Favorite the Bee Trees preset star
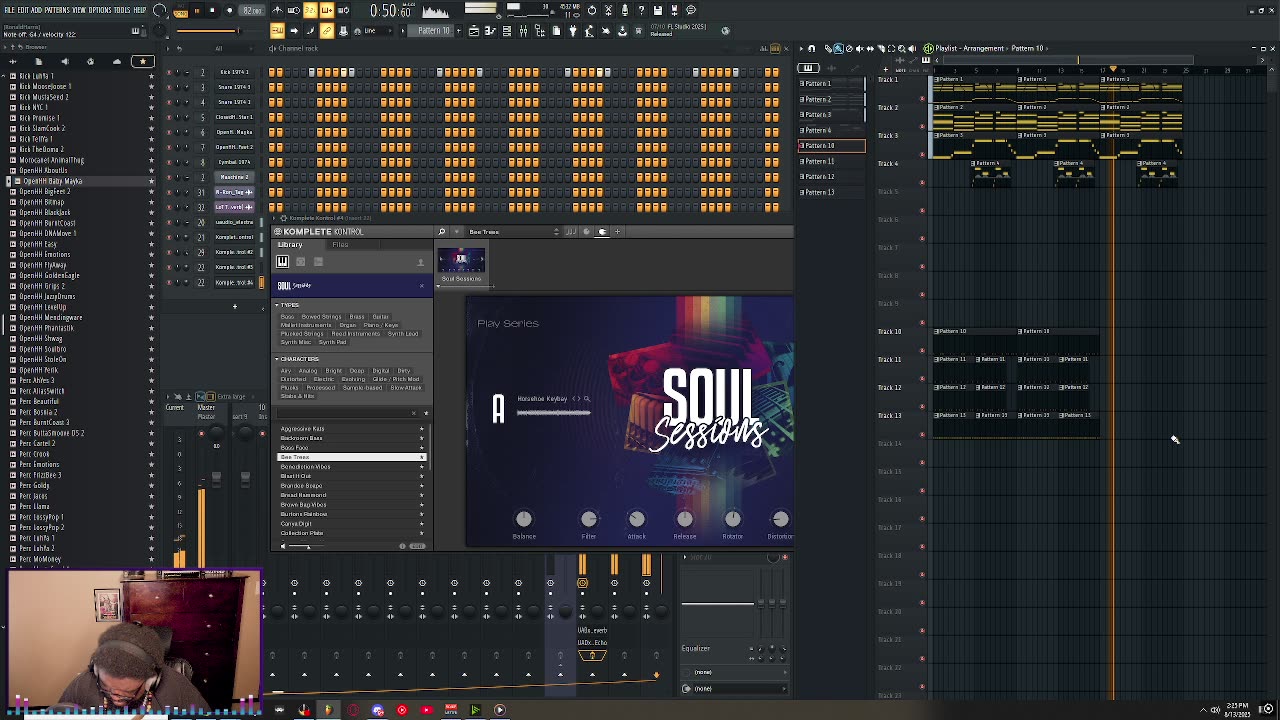1280x720 pixels. [x=421, y=457]
